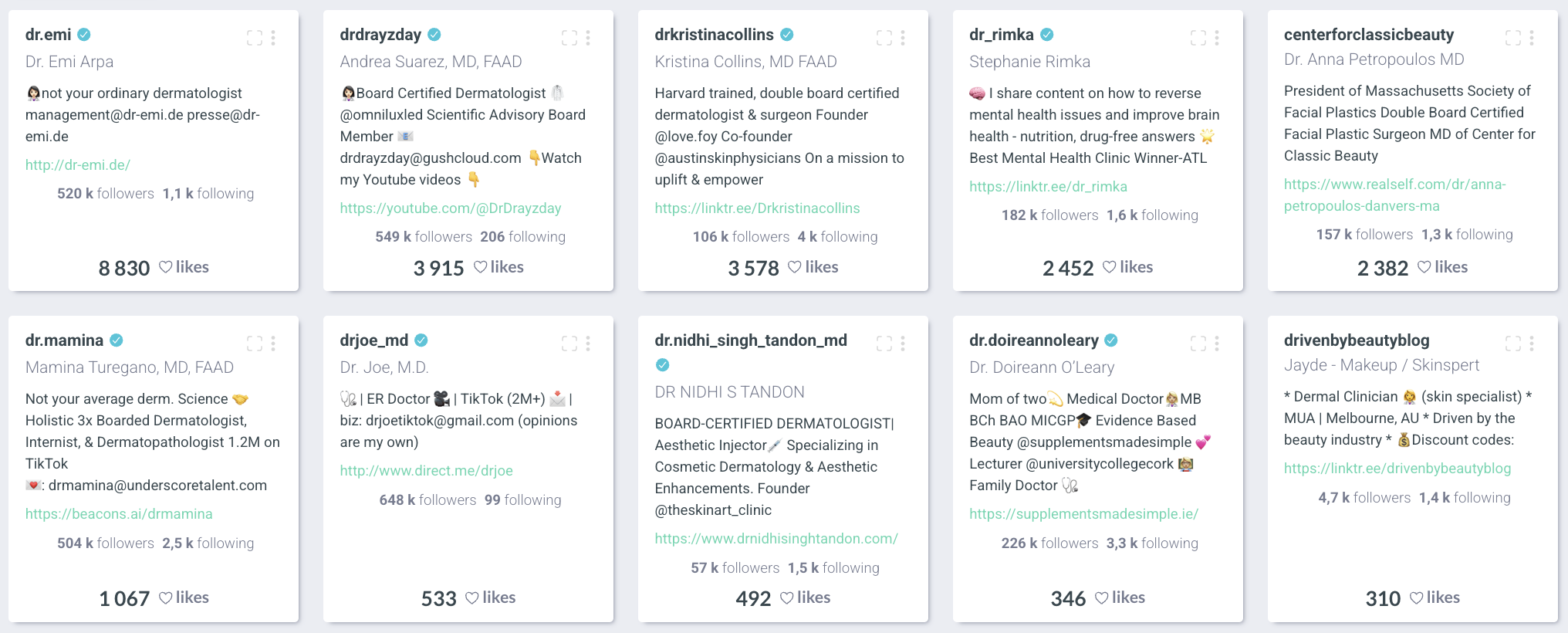Image resolution: width=1568 pixels, height=633 pixels.
Task: Expand the dr.emi card with frame icon
Action: (255, 38)
